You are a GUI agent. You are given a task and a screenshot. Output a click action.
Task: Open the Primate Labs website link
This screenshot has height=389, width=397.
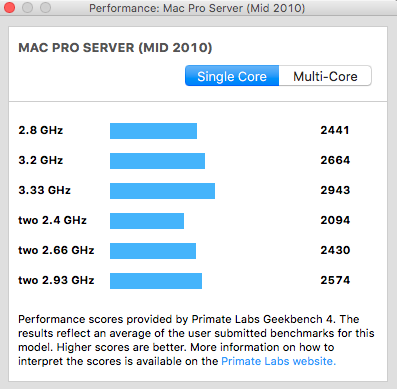tap(278, 361)
